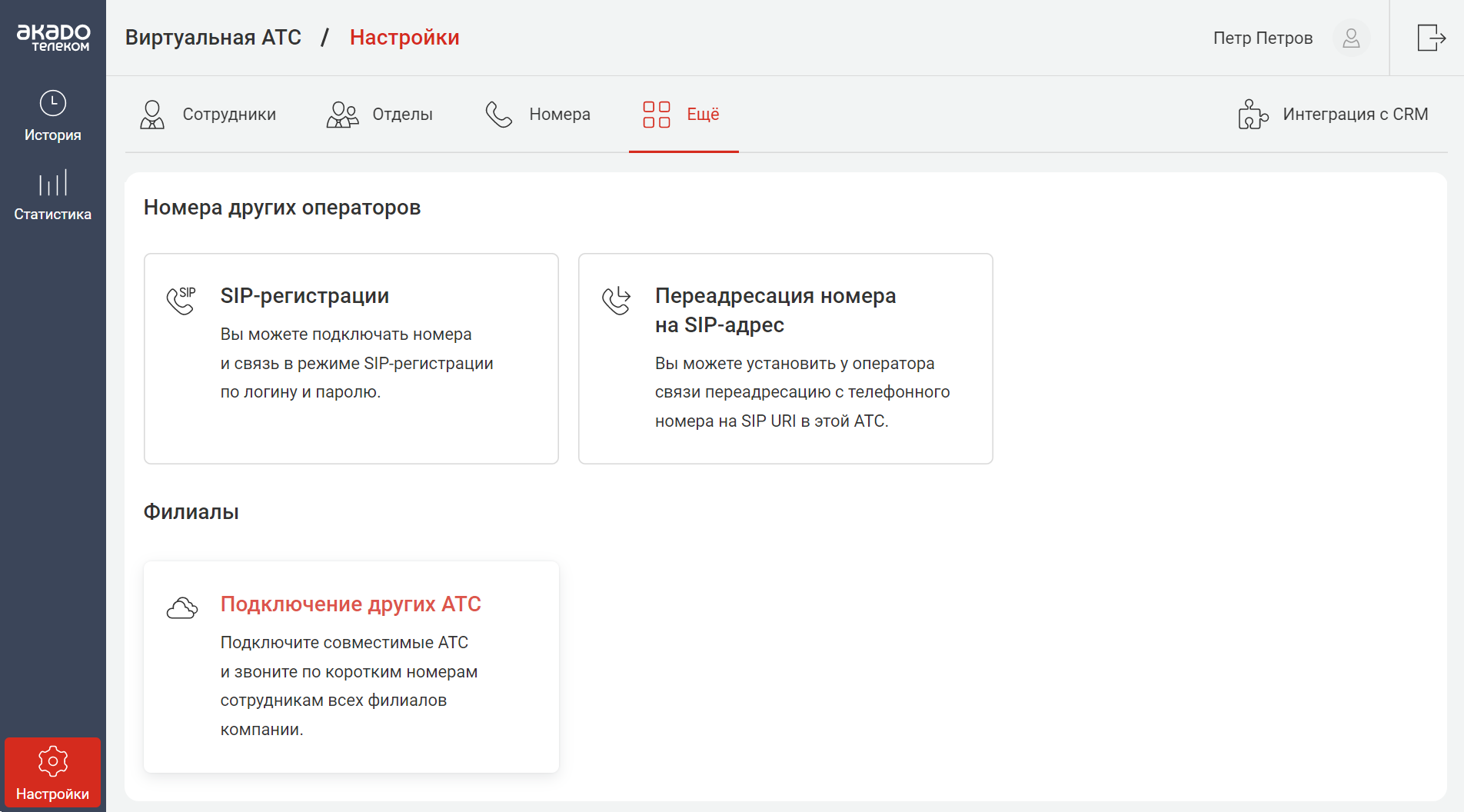
Task: Click the CRM puzzle piece icon
Action: (1253, 115)
